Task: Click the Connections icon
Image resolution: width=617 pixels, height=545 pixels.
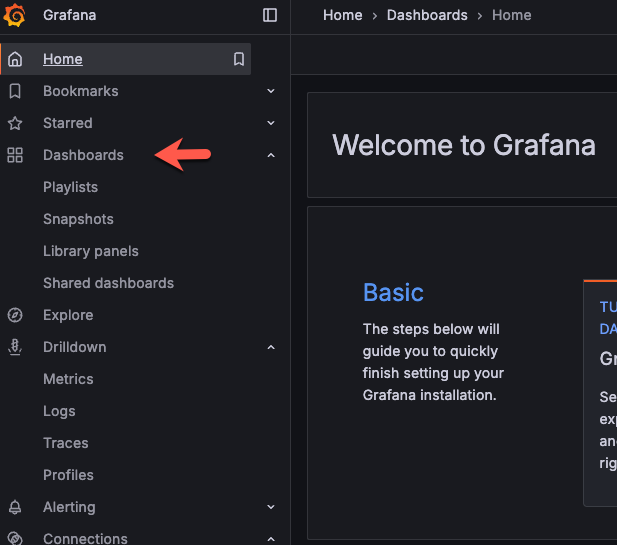Action: (15, 538)
